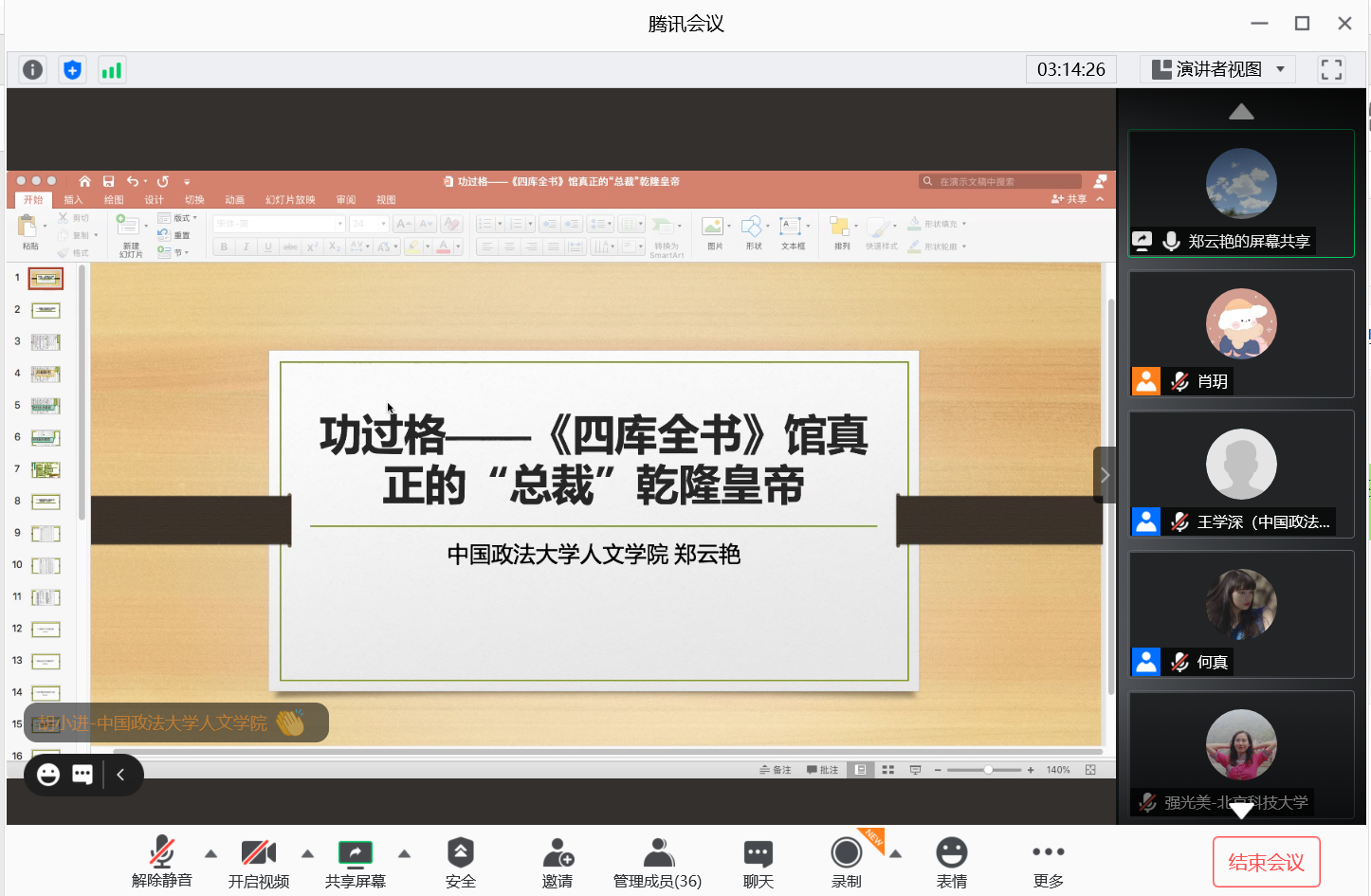Open the Chat (聊天) panel
Image resolution: width=1371 pixels, height=896 pixels.
point(758,862)
